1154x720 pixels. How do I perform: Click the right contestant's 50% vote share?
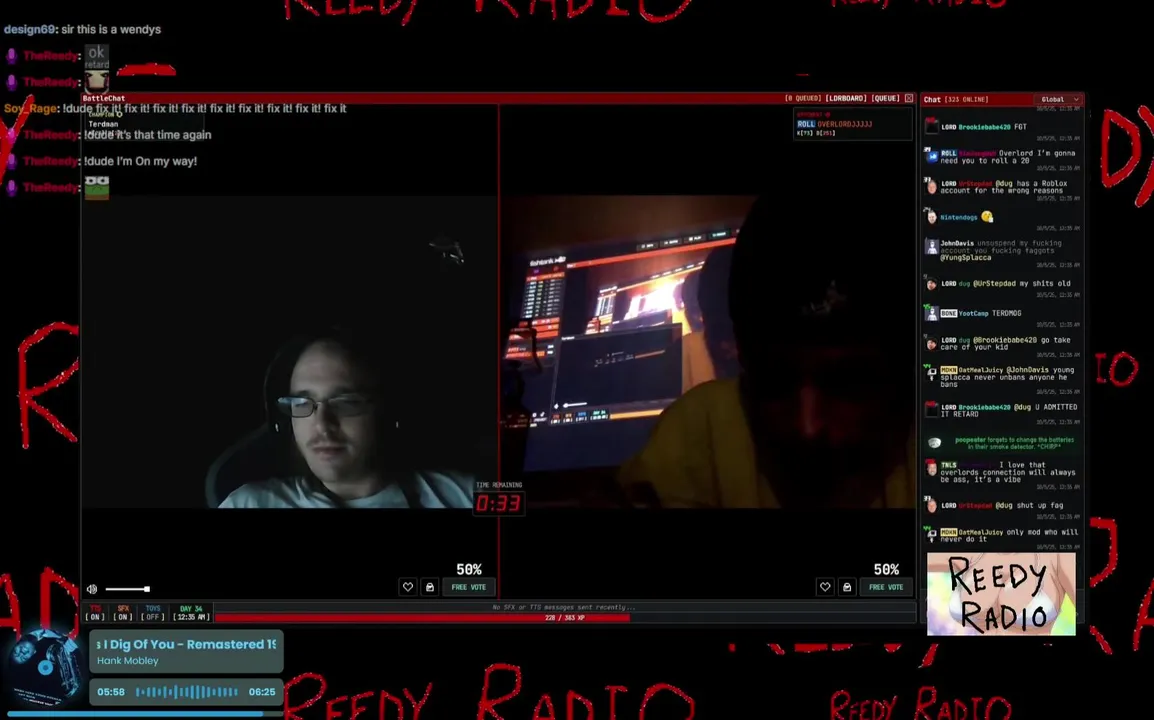click(x=886, y=569)
